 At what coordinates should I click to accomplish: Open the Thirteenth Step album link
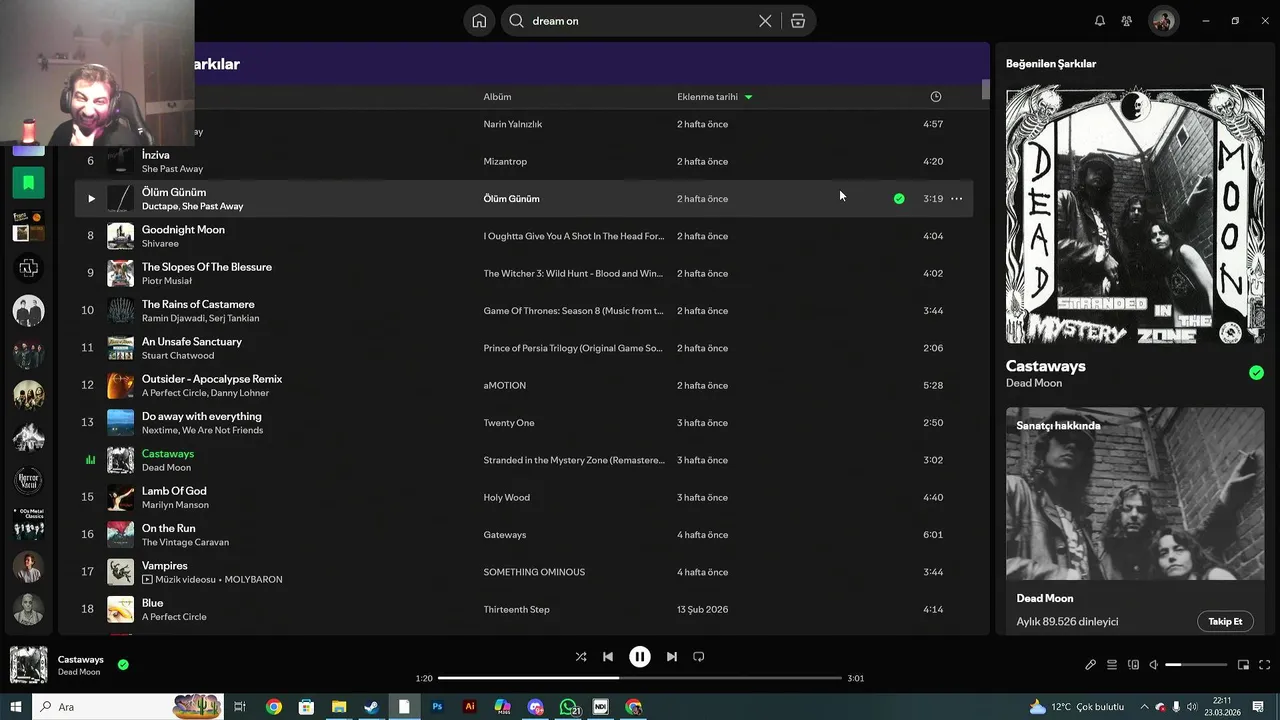click(x=516, y=610)
